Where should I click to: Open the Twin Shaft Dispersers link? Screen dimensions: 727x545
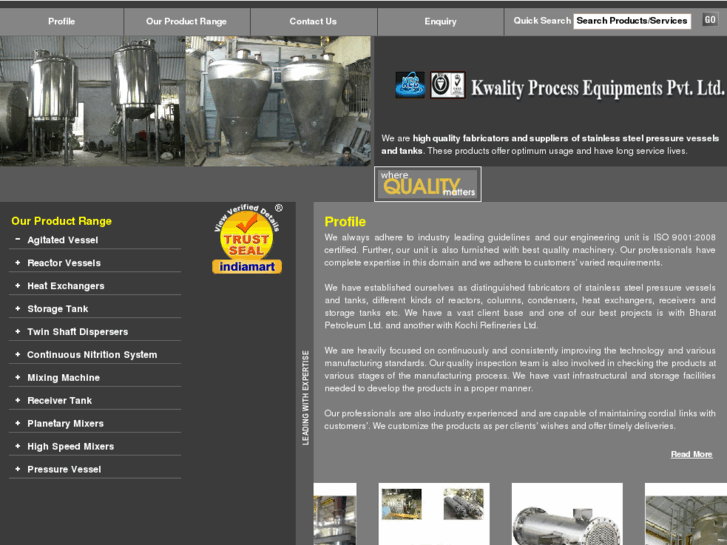[77, 332]
